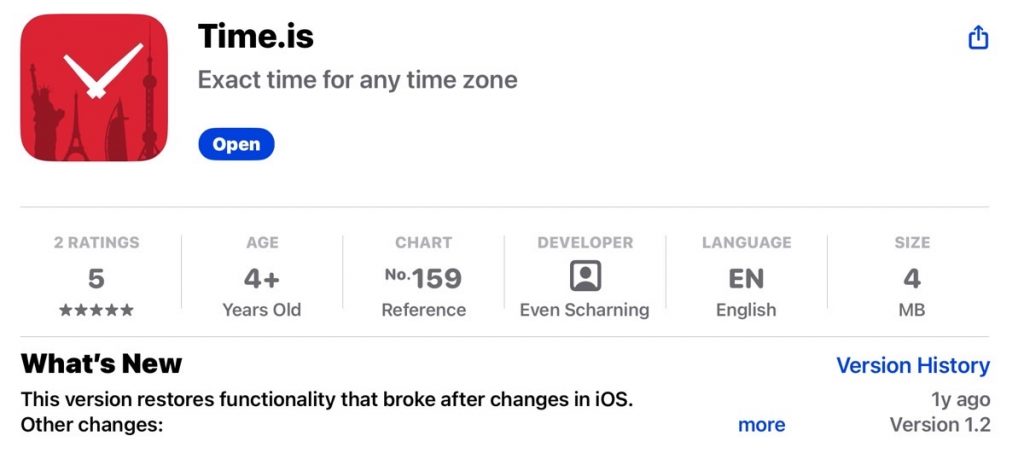Tap the Age 4+ rating cell
The image size is (1024, 459).
(x=261, y=278)
